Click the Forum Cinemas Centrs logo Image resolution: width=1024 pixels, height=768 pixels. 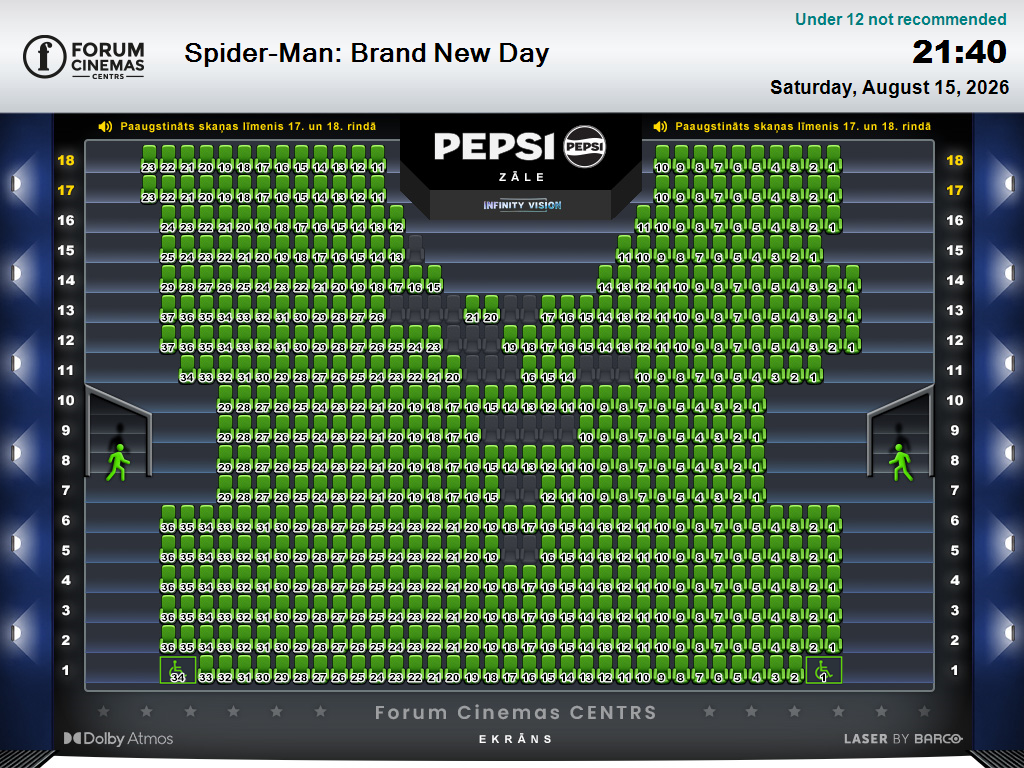point(84,57)
